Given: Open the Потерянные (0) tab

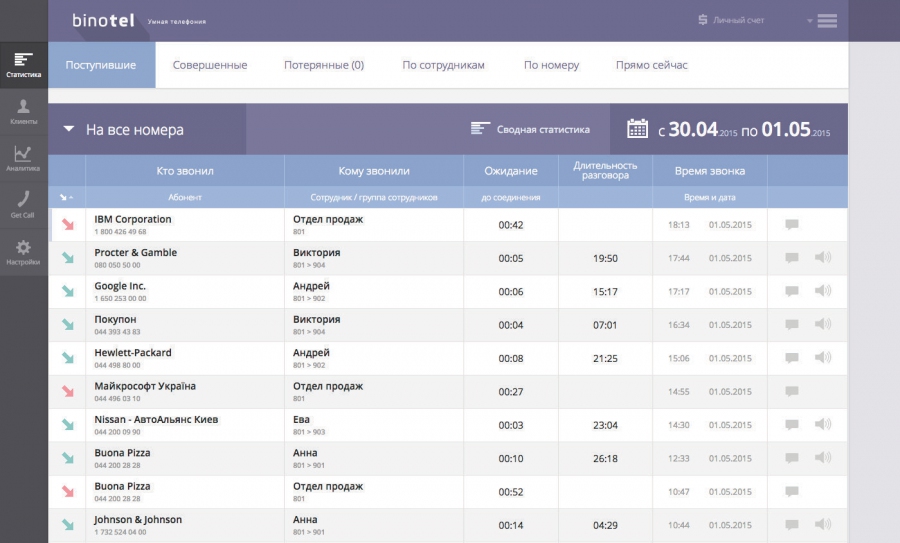Looking at the screenshot, I should (324, 65).
